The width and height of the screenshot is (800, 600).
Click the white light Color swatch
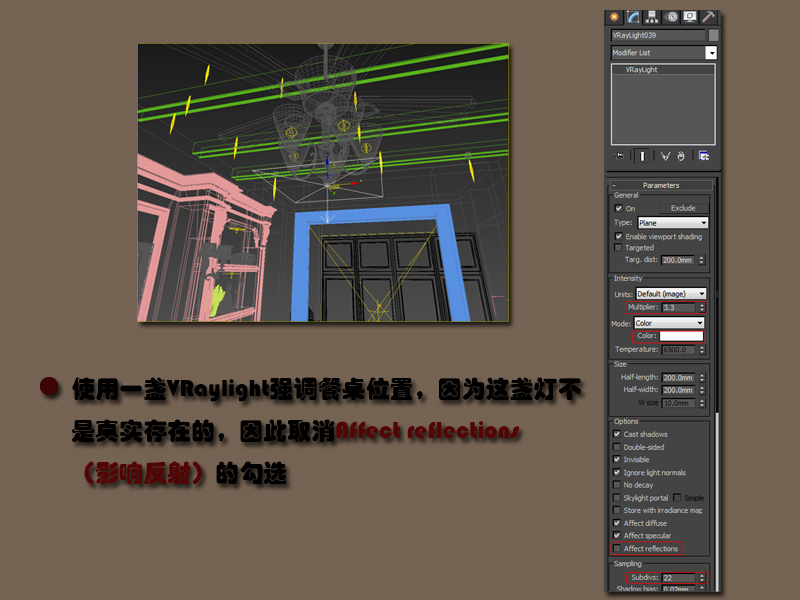681,336
